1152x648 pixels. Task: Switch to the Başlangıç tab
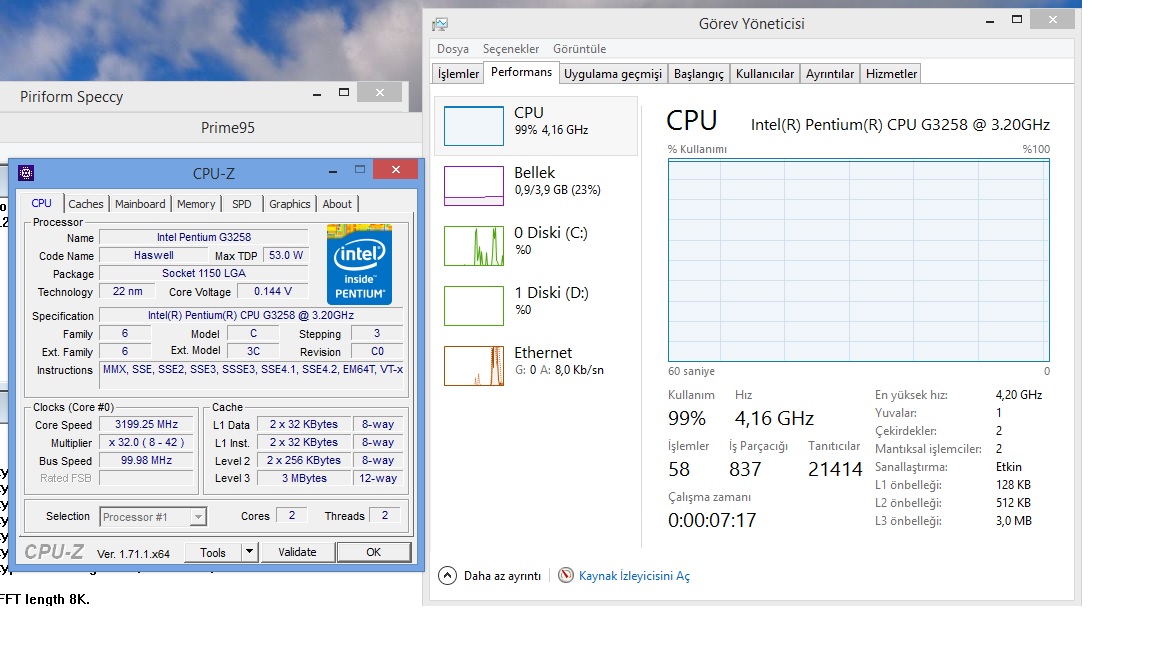[699, 73]
